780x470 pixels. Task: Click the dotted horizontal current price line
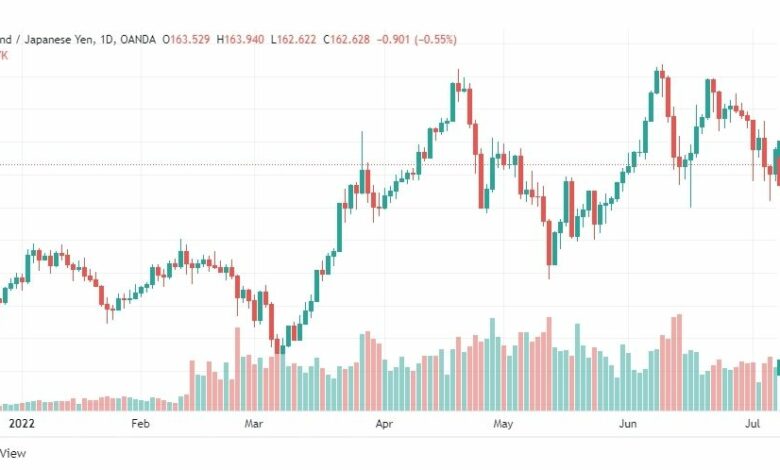[x=390, y=164]
